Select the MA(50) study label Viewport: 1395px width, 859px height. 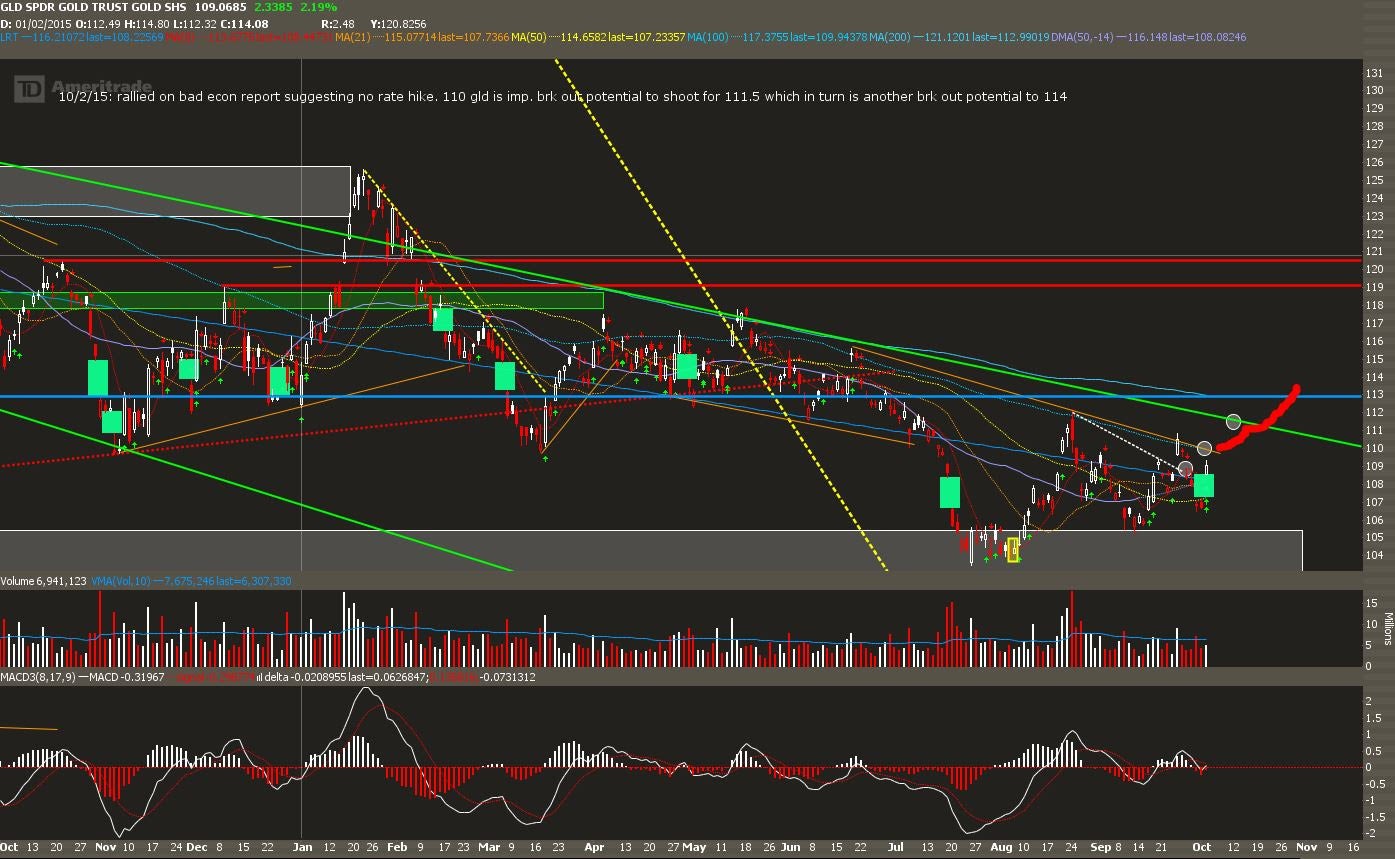click(529, 37)
